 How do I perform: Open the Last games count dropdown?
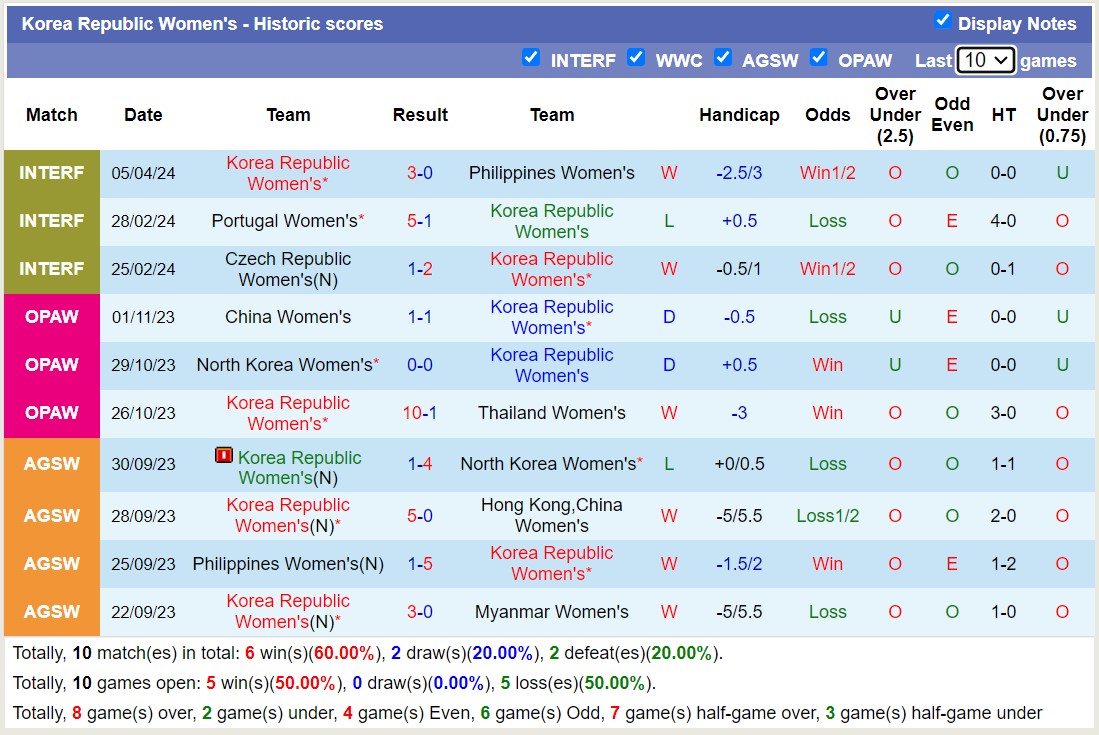point(985,60)
